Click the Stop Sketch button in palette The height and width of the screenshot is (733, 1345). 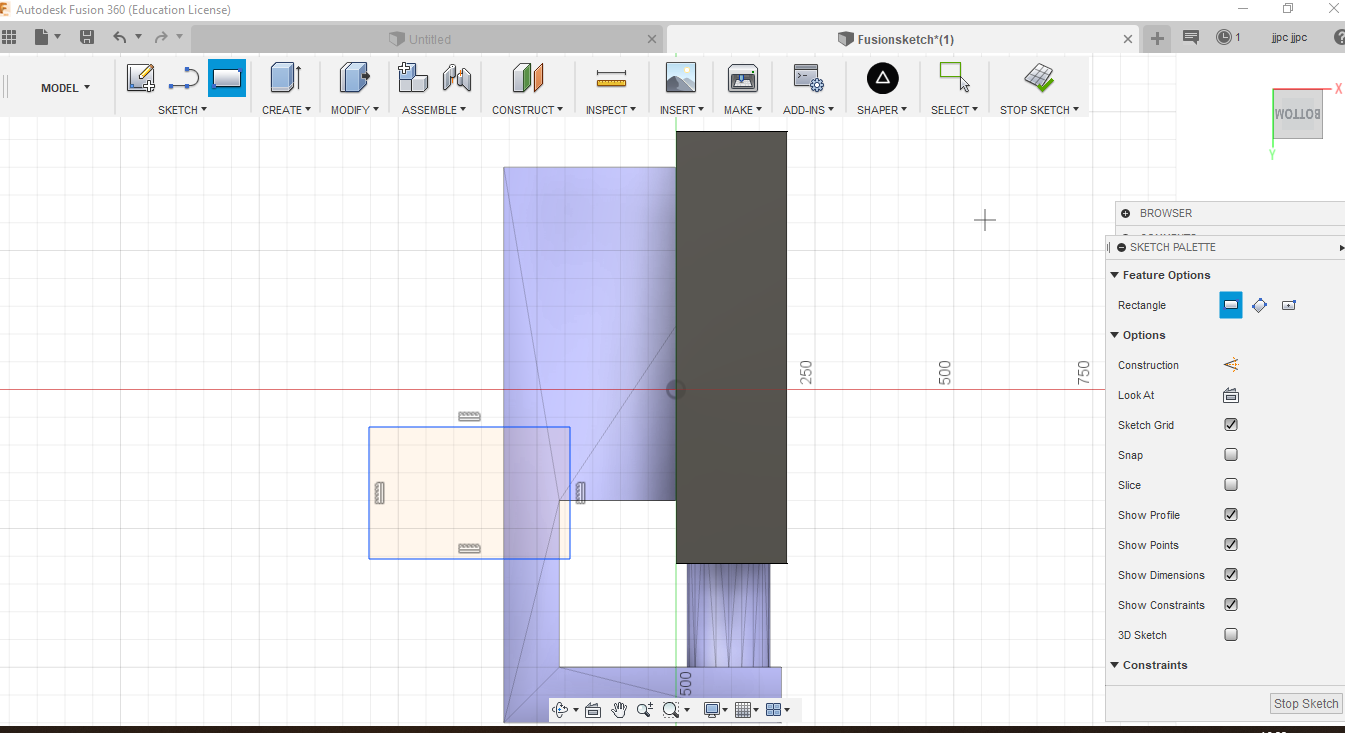tap(1306, 704)
